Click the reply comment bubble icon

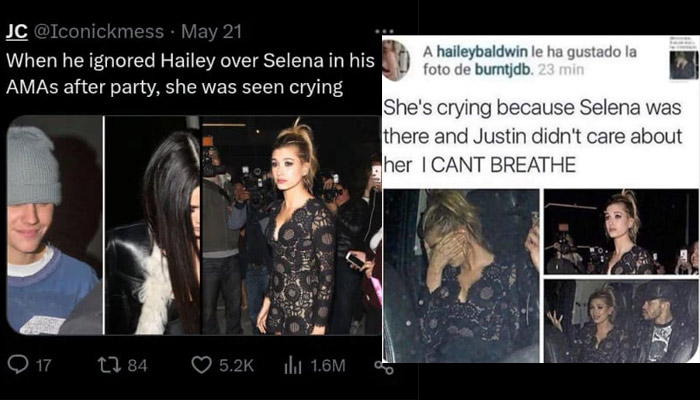click(x=18, y=366)
